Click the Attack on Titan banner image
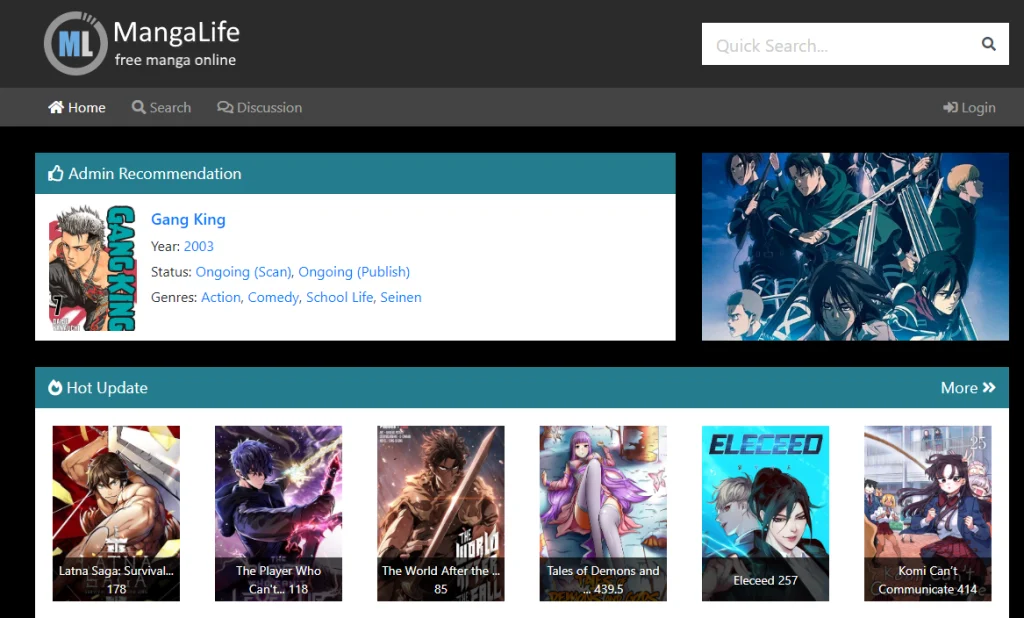Viewport: 1024px width, 618px height. click(855, 246)
